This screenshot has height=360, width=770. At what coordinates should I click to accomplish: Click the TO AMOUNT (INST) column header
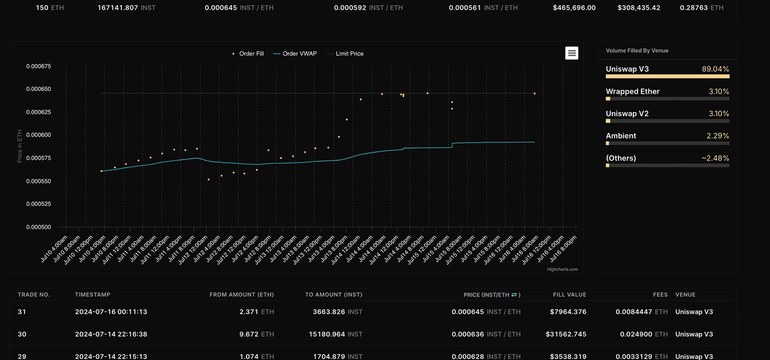[333, 295]
